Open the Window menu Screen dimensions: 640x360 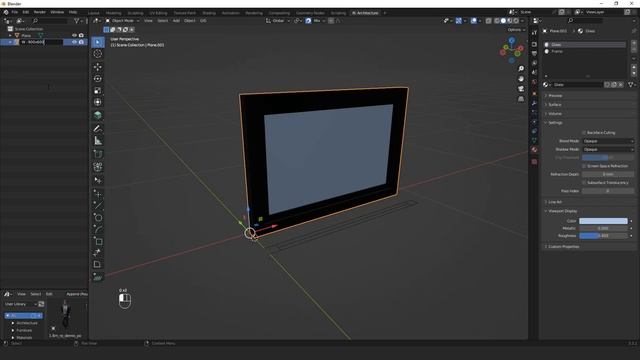pos(57,12)
